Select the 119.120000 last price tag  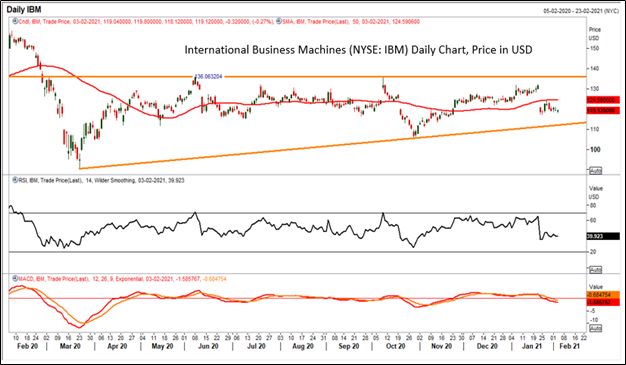[603, 110]
